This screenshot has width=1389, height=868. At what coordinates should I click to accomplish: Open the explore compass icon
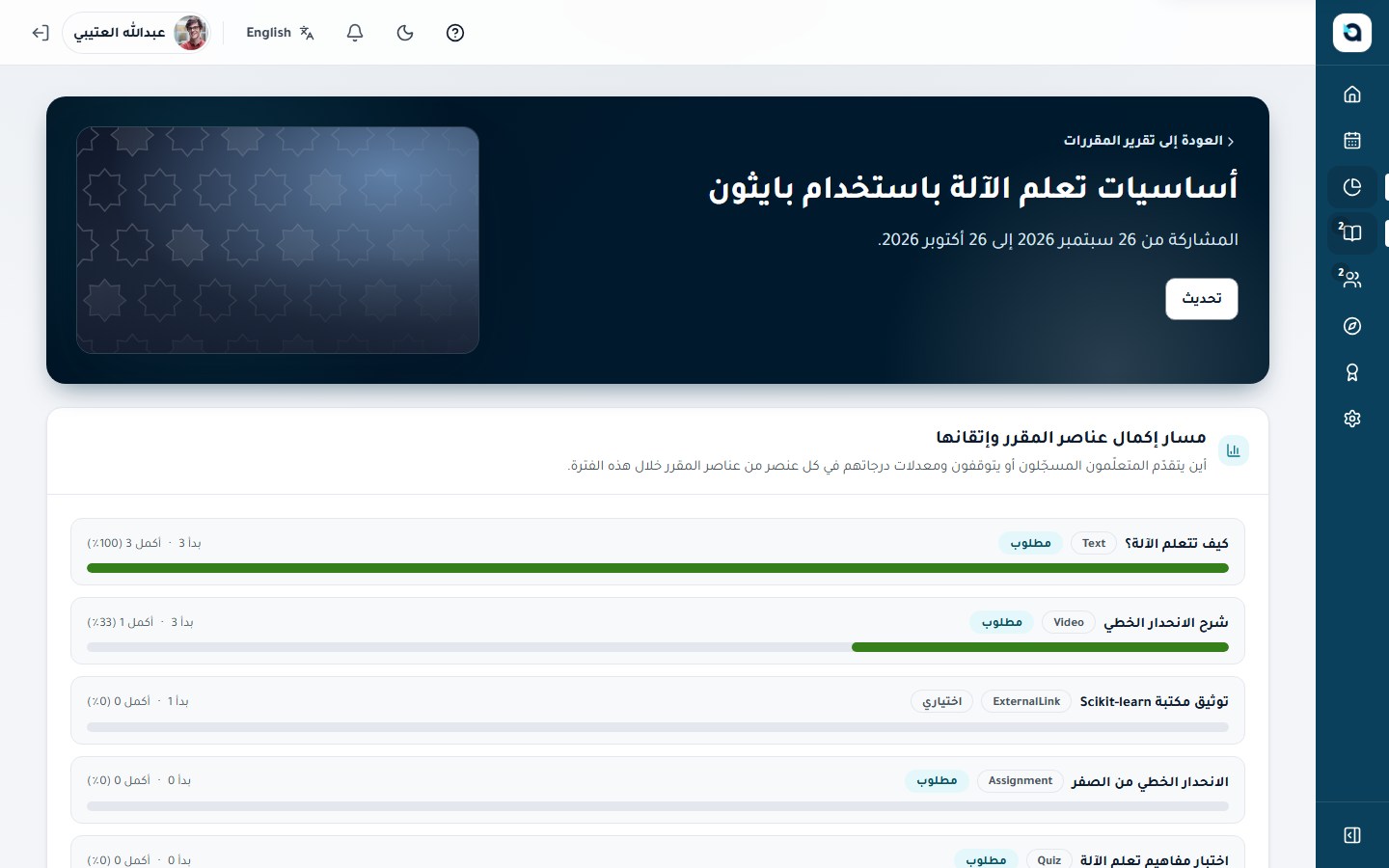[x=1352, y=326]
